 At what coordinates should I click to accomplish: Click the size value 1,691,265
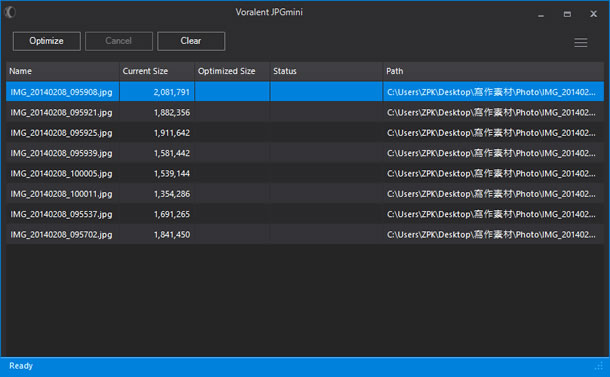click(x=172, y=214)
